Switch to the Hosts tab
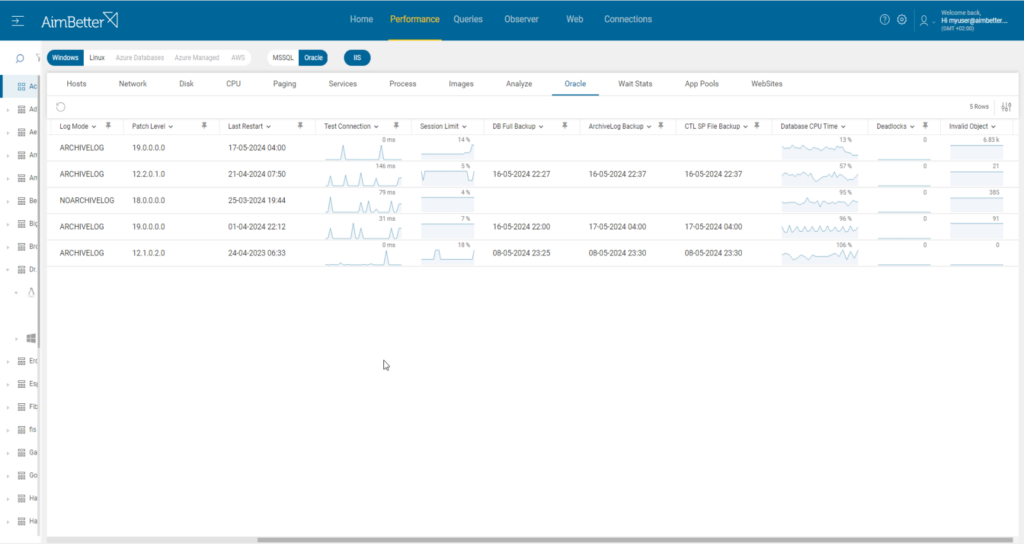The width and height of the screenshot is (1024, 544). pos(76,84)
